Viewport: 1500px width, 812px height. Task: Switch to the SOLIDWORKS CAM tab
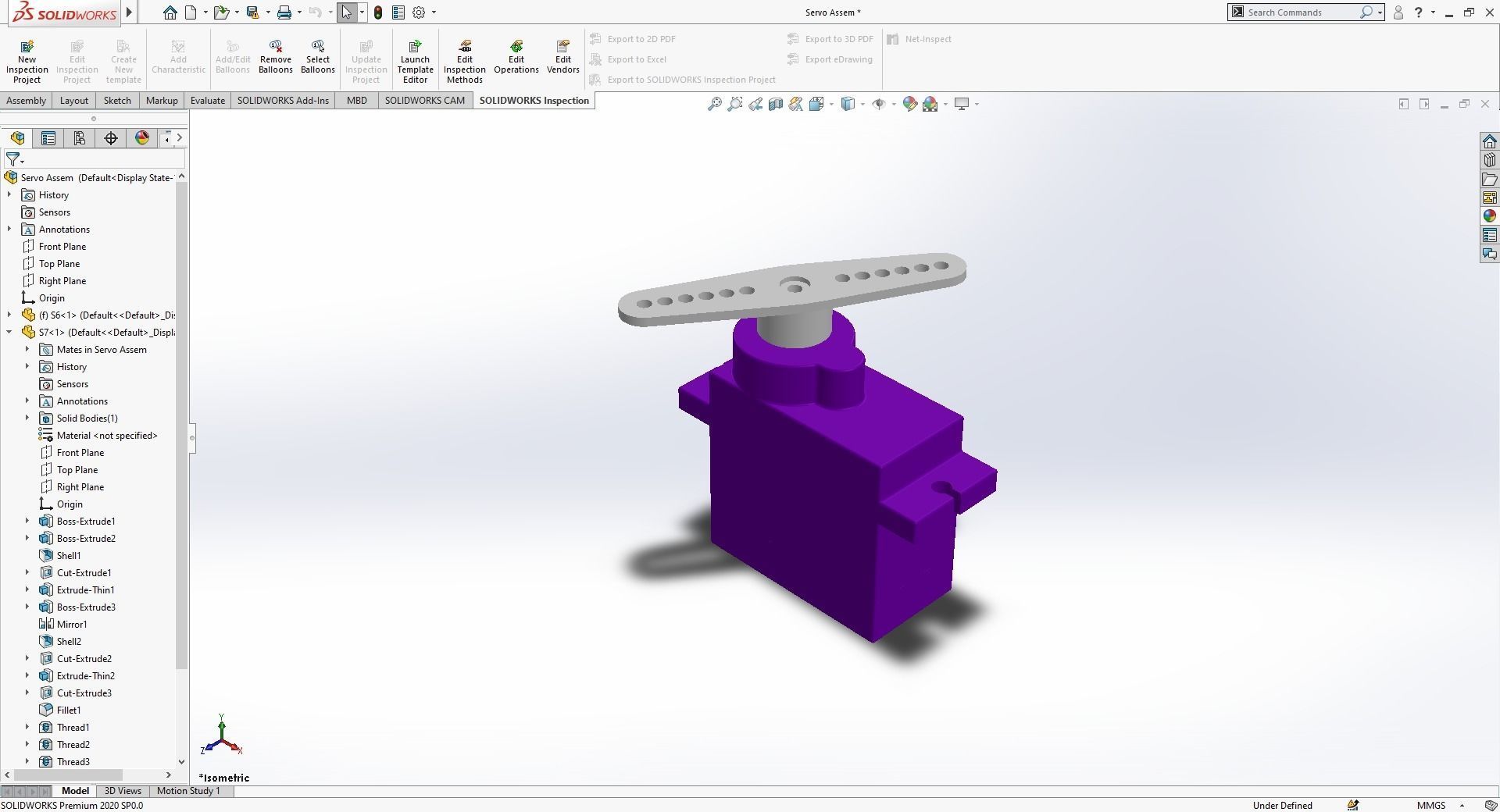424,100
